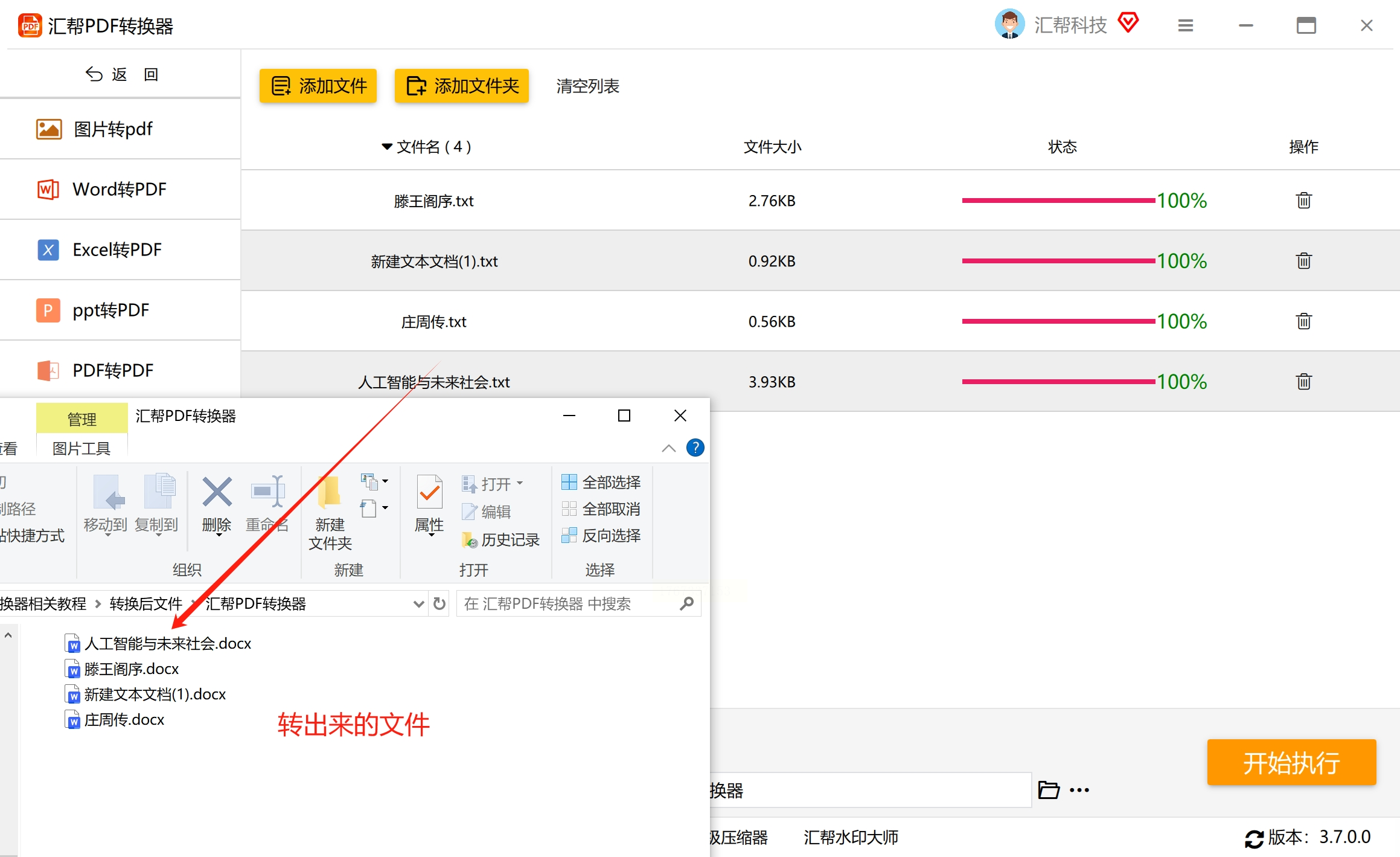Click the red X delete icon in Explorer ribbon
Screen dimensions: 1400x857
[x=217, y=492]
